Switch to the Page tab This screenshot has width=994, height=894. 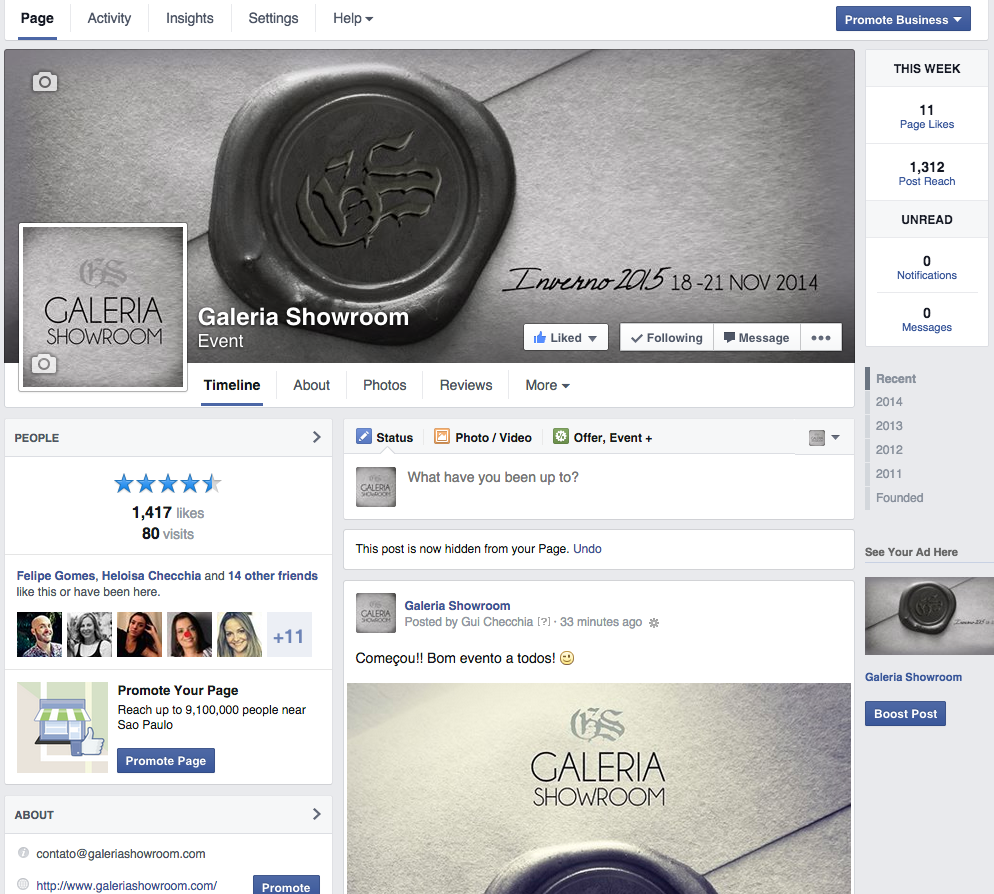tap(37, 18)
